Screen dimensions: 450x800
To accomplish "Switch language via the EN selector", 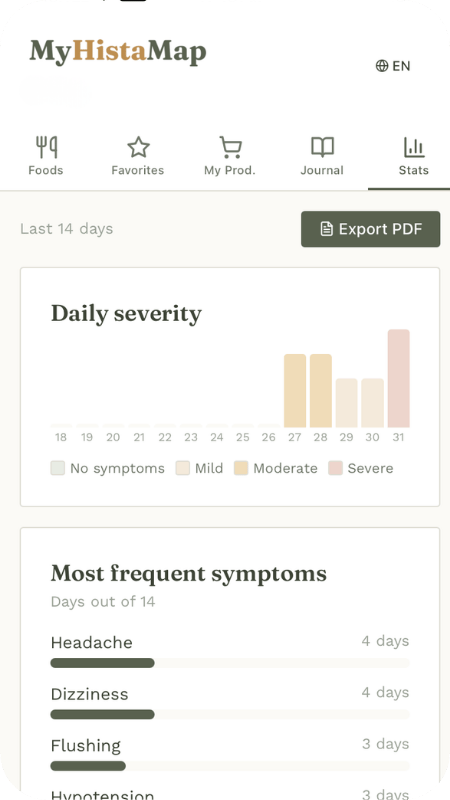I will (393, 66).
